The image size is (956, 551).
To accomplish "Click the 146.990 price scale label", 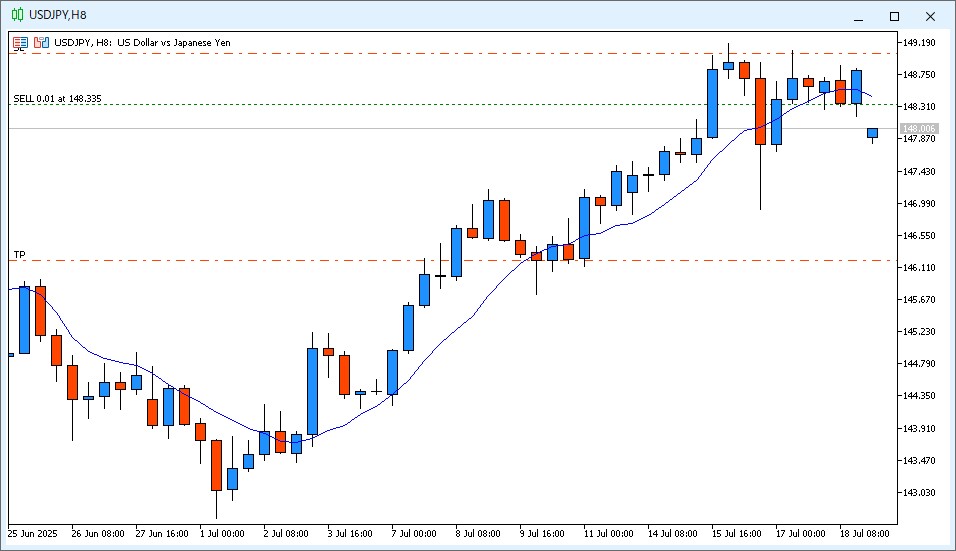I will click(919, 204).
